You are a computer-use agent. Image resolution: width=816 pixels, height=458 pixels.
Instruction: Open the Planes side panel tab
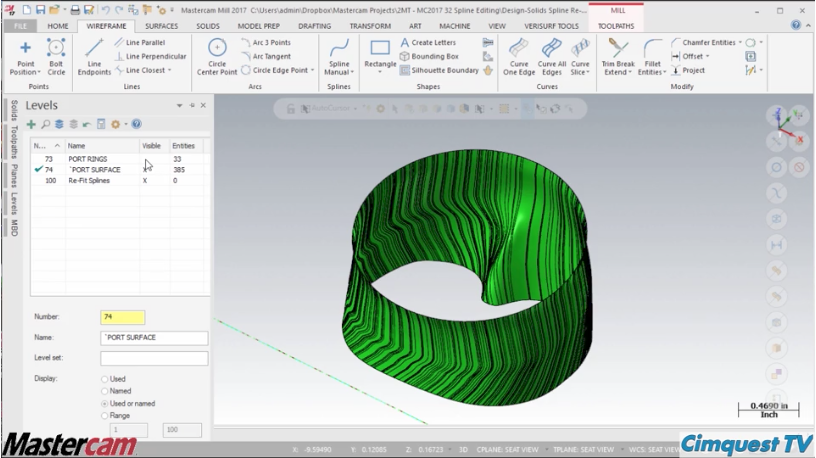pos(14,176)
